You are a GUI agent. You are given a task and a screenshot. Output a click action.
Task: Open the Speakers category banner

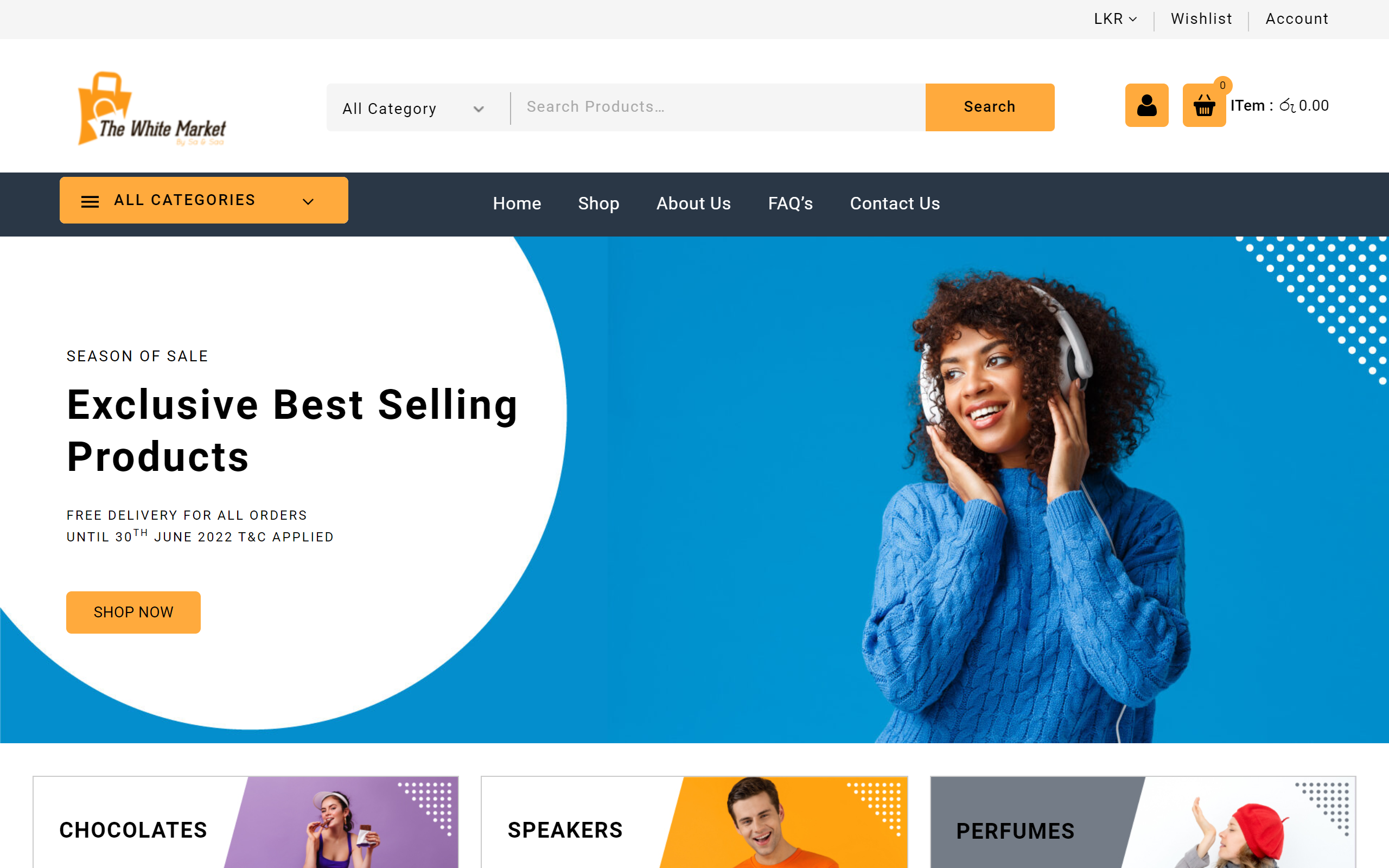coord(694,822)
